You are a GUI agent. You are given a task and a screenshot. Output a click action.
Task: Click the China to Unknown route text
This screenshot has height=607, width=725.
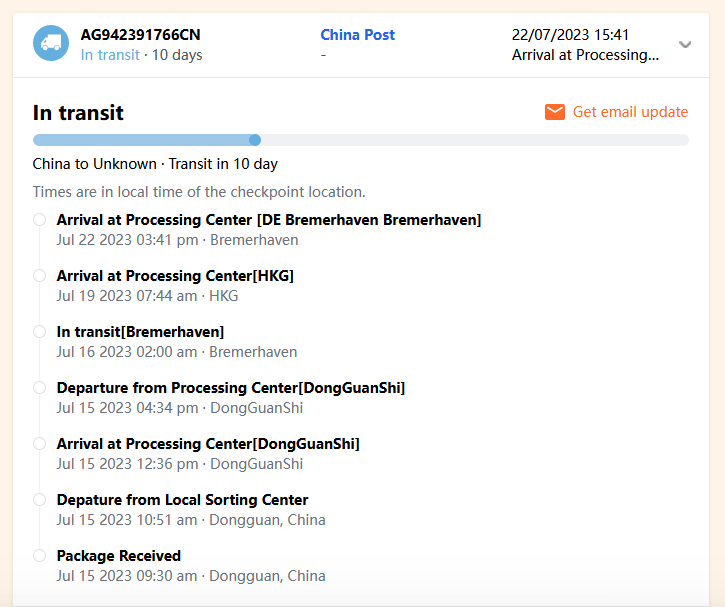click(94, 164)
